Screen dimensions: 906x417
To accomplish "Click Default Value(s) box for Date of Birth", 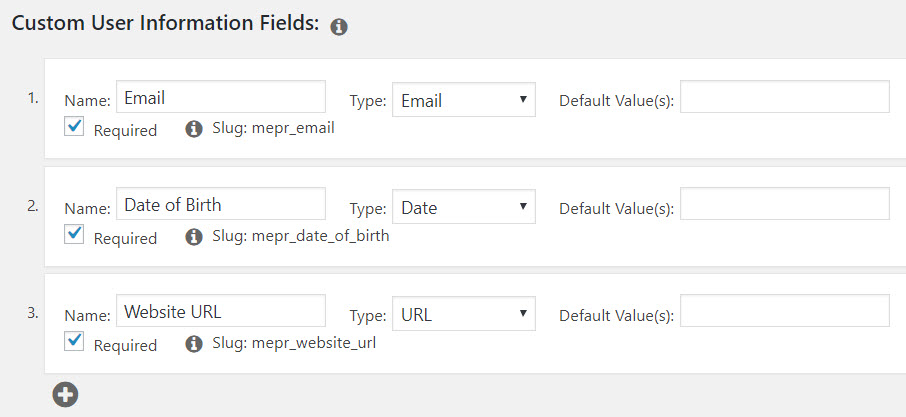I will point(785,204).
